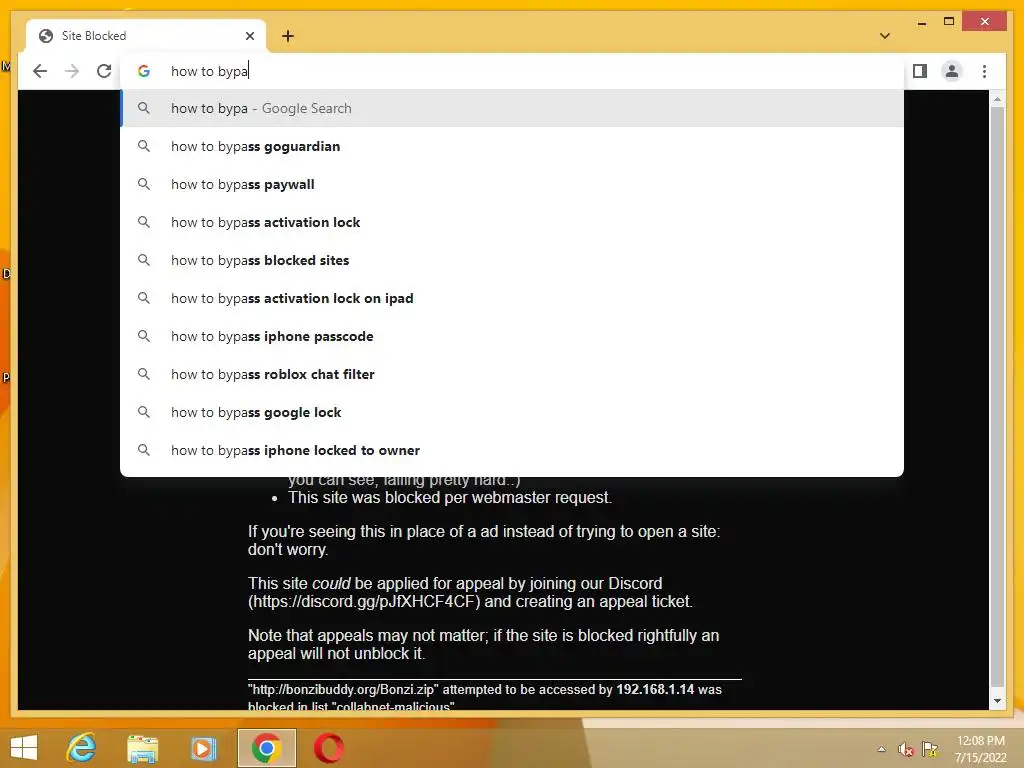1024x768 pixels.
Task: Choose 'how to bypass google lock' suggestion
Action: pyautogui.click(x=512, y=412)
